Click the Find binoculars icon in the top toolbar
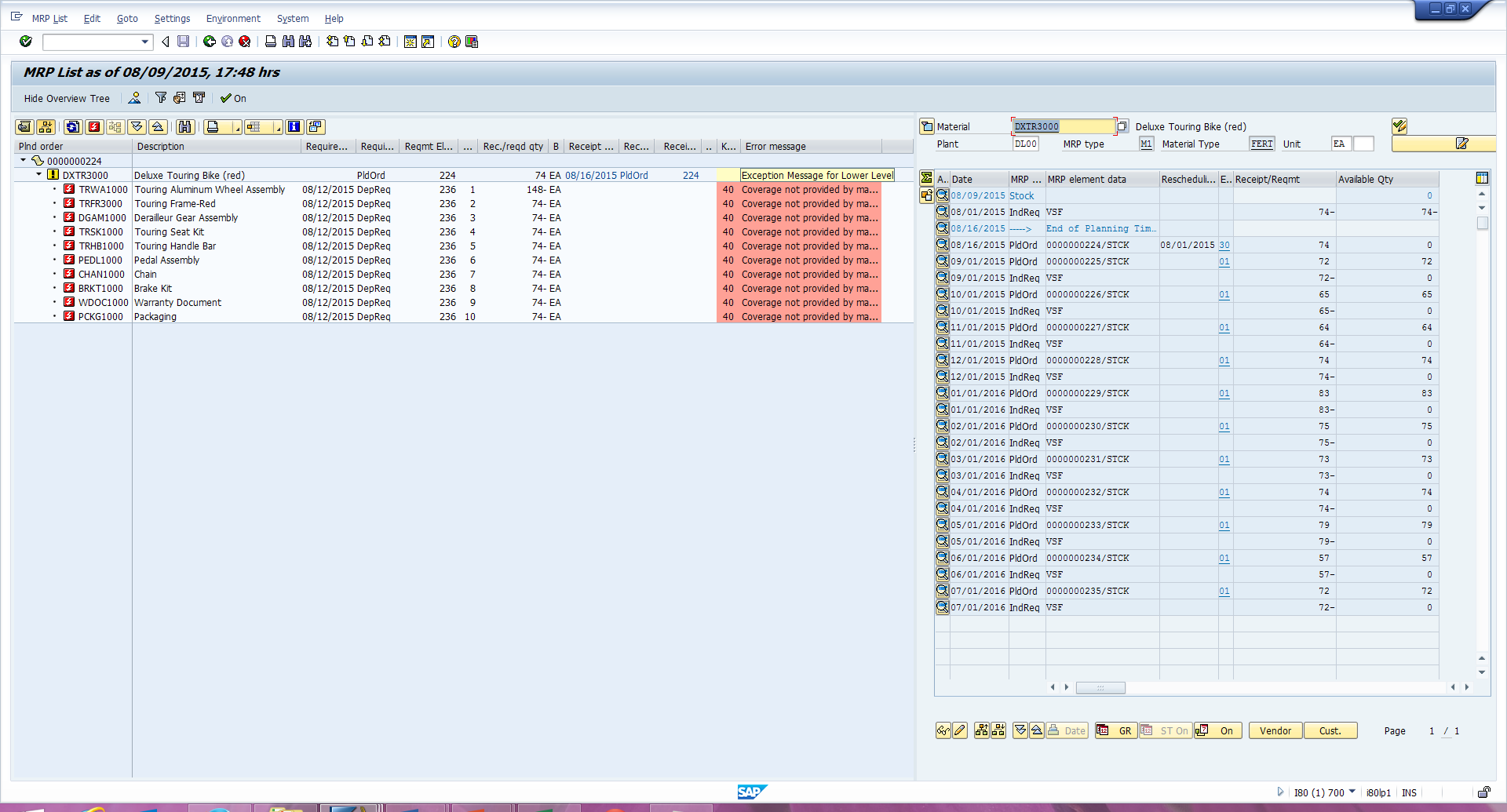The image size is (1507, 812). pos(288,42)
